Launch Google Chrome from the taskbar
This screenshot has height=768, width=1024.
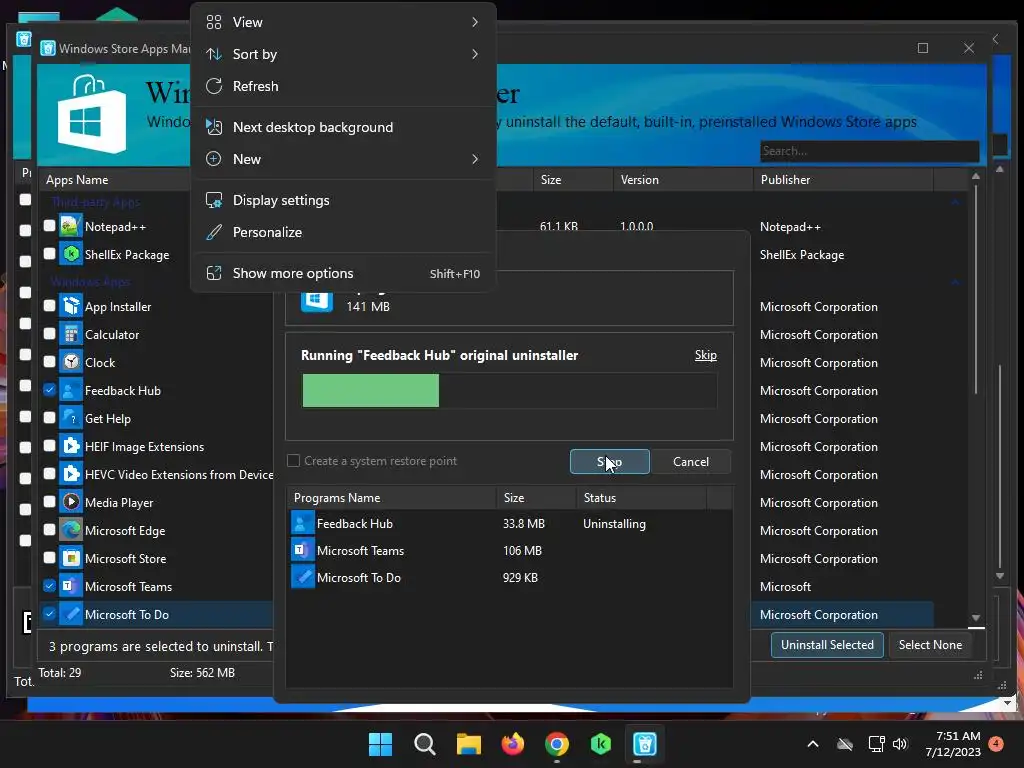556,744
